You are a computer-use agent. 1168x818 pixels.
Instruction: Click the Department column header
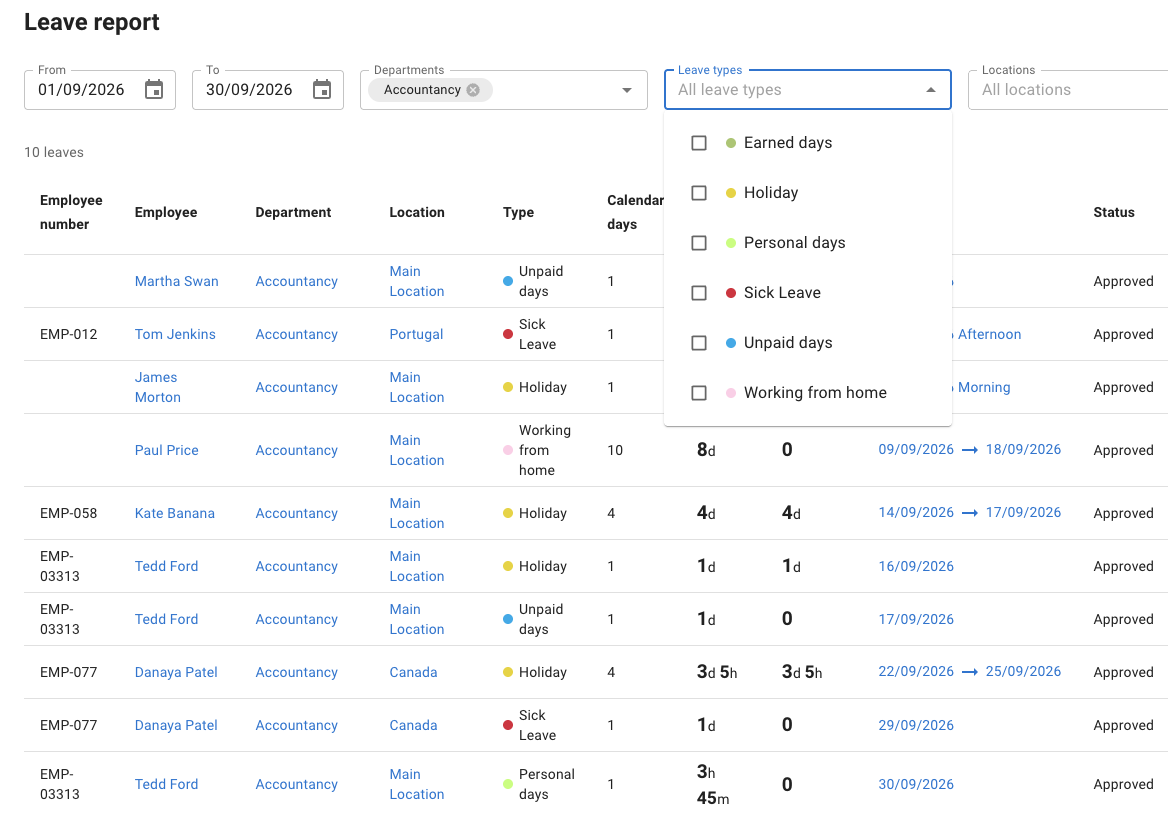[x=293, y=212]
